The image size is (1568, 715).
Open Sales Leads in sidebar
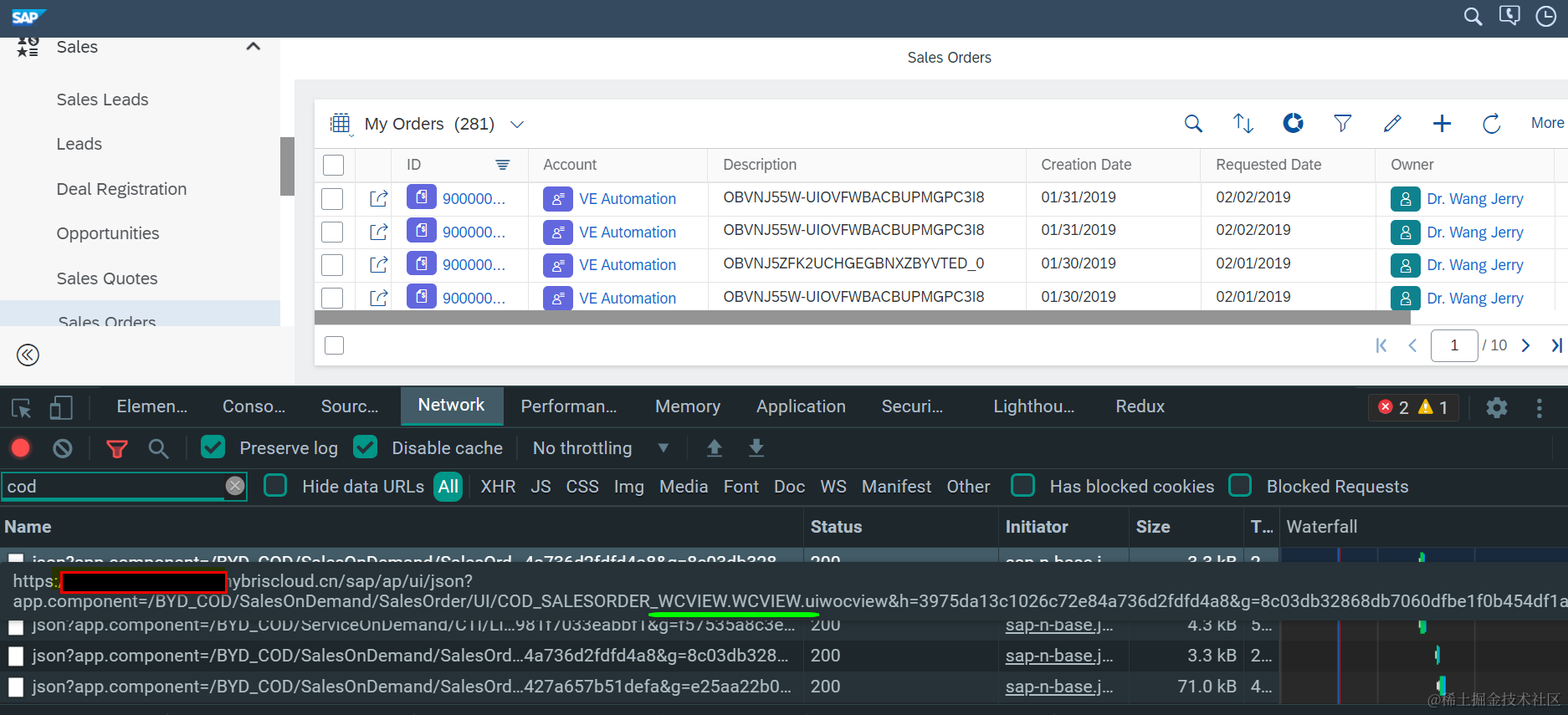(x=102, y=100)
